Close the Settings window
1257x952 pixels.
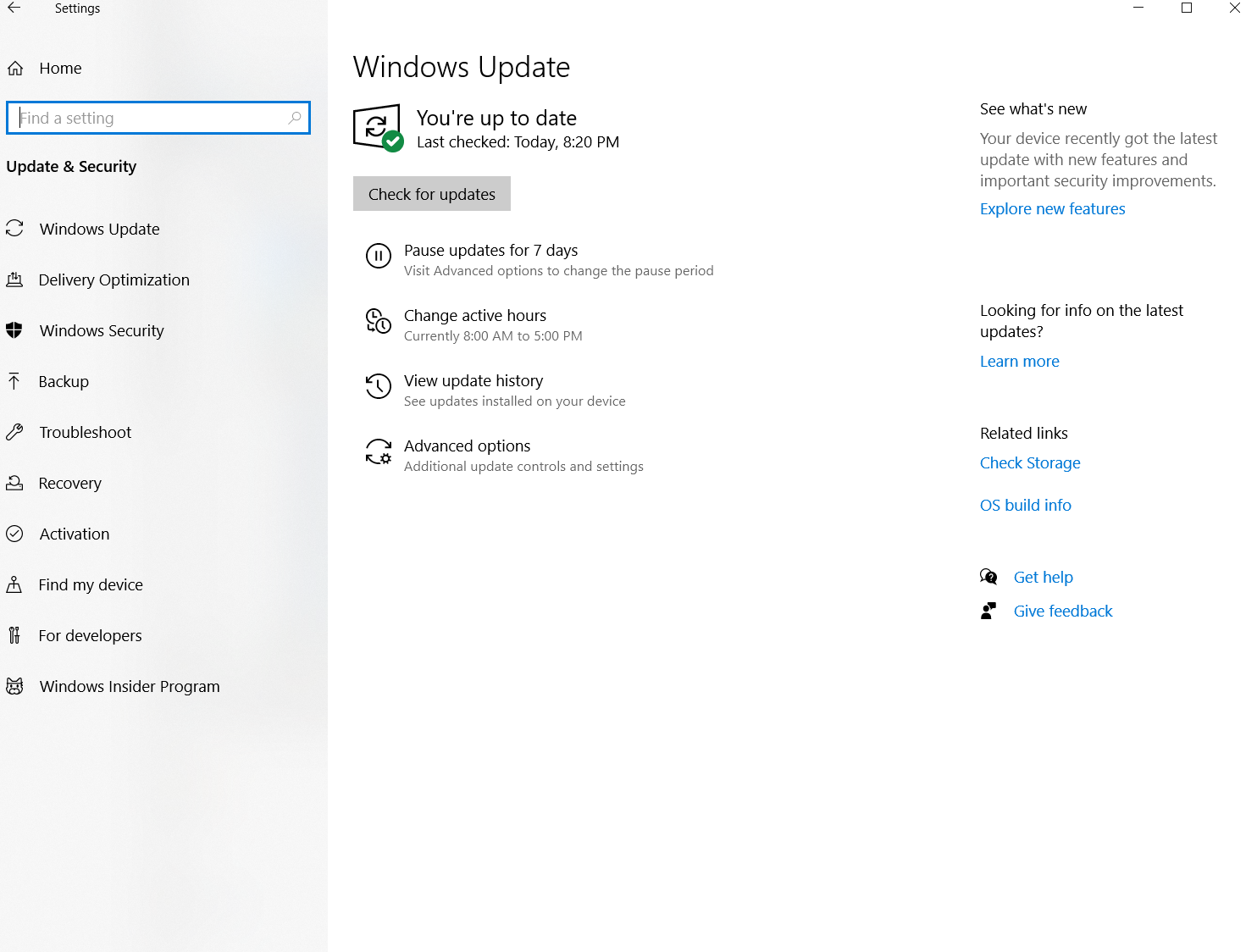pos(1234,8)
